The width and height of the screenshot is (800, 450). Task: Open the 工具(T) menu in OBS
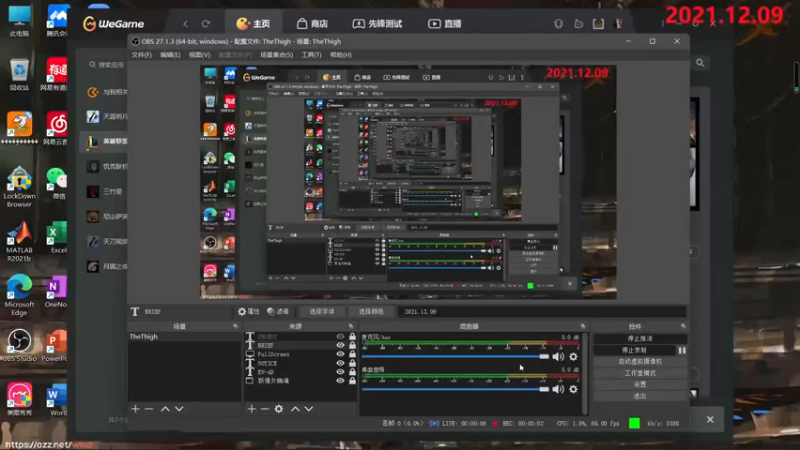311,55
